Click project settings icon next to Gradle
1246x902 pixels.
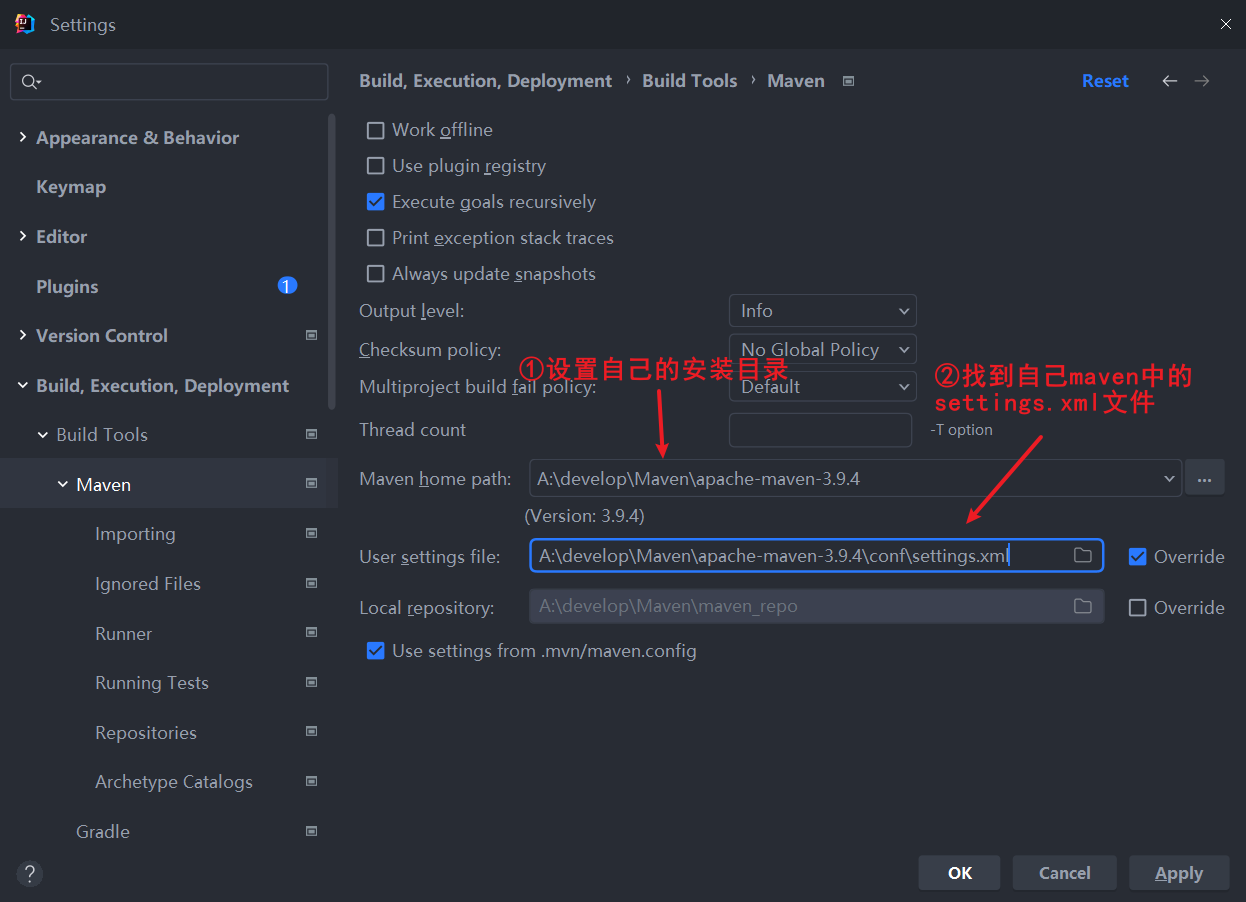311,831
